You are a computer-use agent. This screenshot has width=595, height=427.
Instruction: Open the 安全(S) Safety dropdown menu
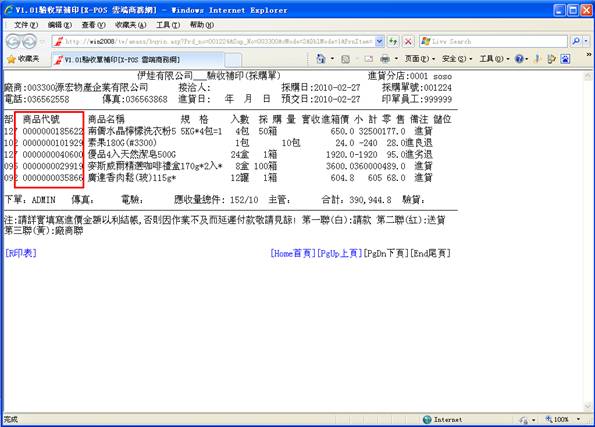(456, 59)
